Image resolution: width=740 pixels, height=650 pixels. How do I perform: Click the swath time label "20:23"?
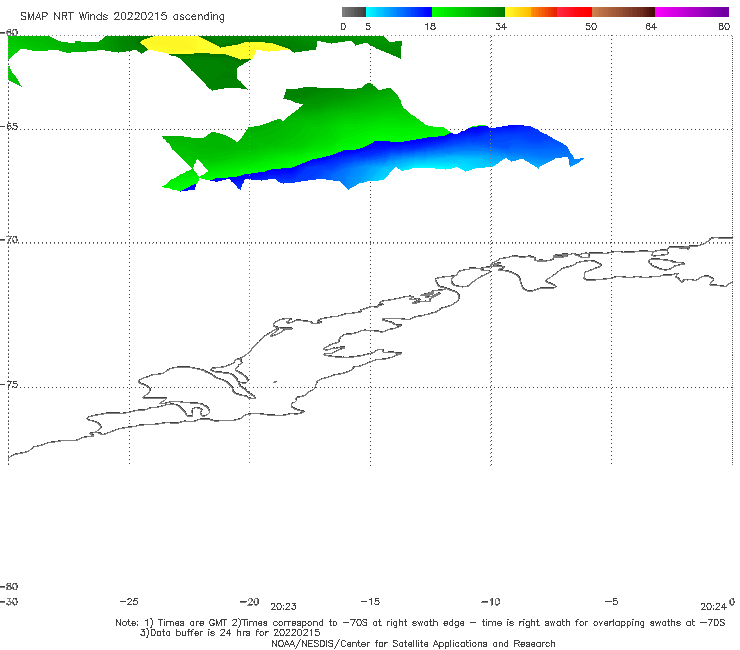tap(283, 607)
